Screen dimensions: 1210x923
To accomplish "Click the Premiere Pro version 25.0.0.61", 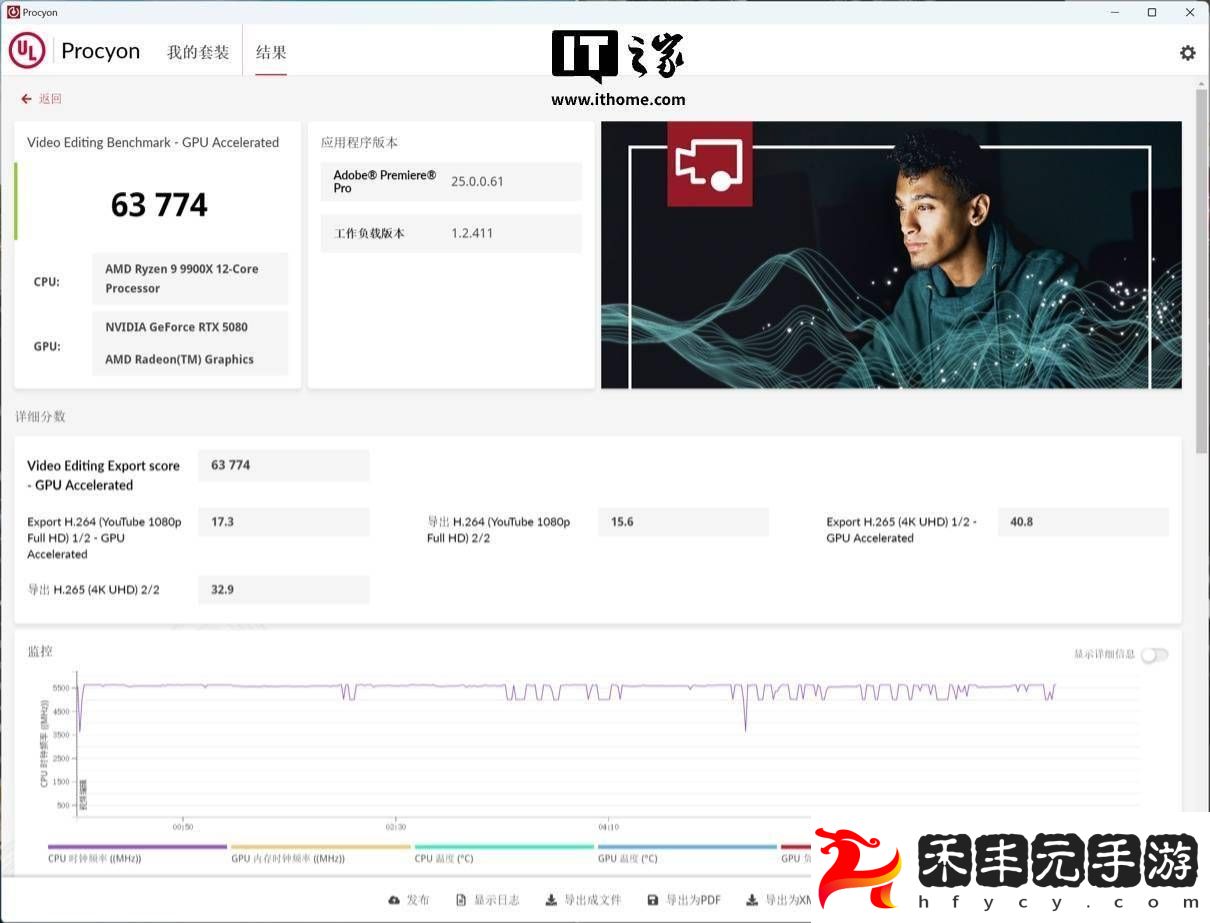I will pos(477,181).
